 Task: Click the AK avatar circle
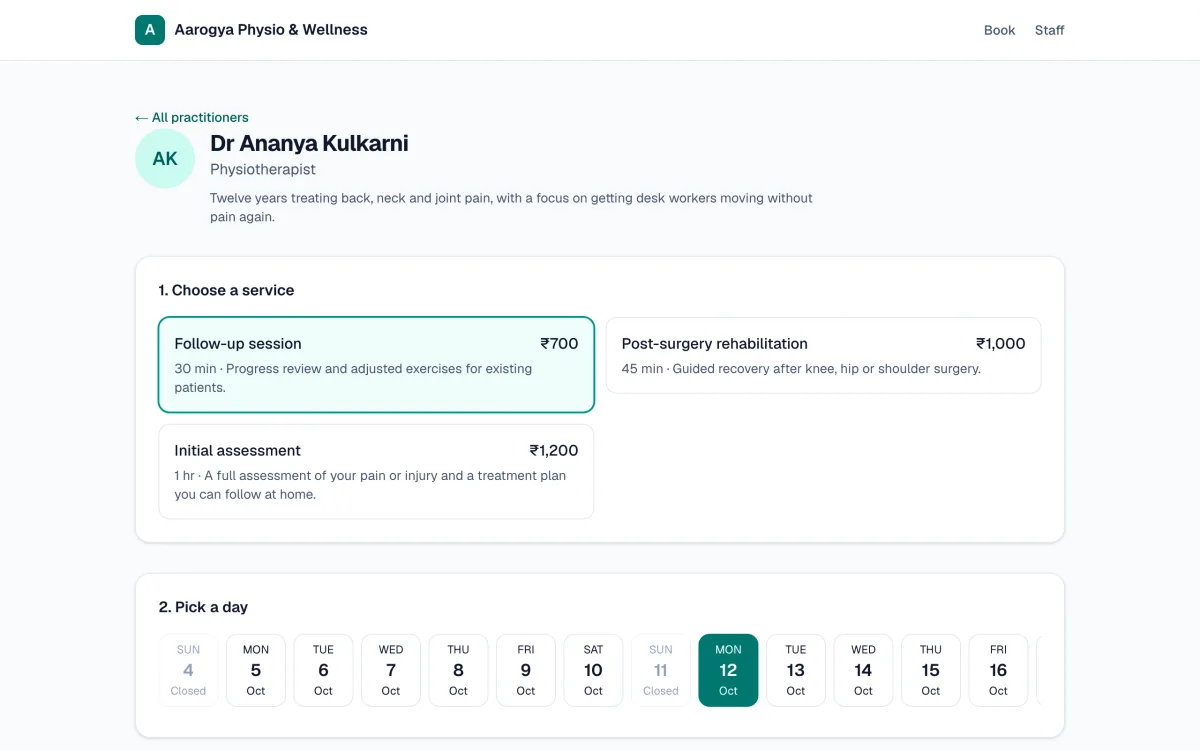coord(165,158)
